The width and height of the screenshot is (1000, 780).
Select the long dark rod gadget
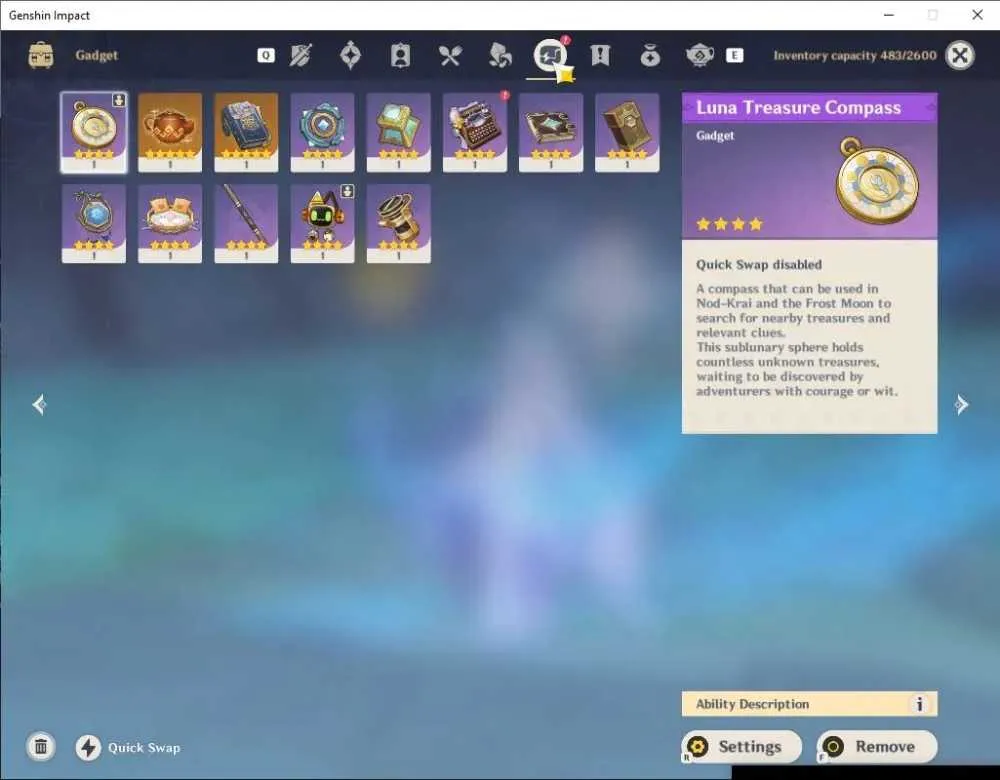[x=246, y=224]
